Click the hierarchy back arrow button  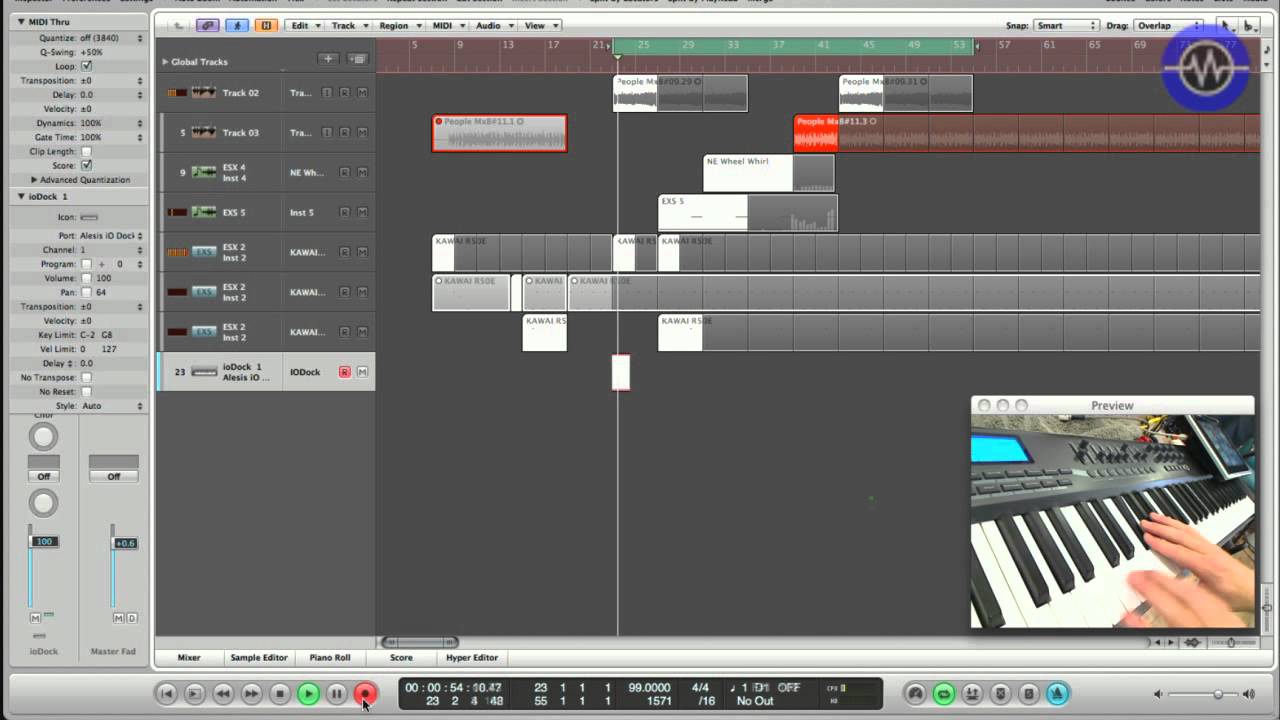[178, 25]
